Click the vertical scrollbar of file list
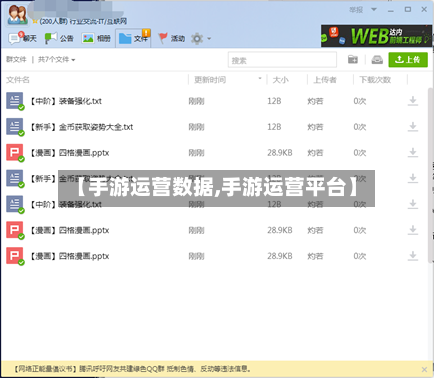 pos(430,175)
